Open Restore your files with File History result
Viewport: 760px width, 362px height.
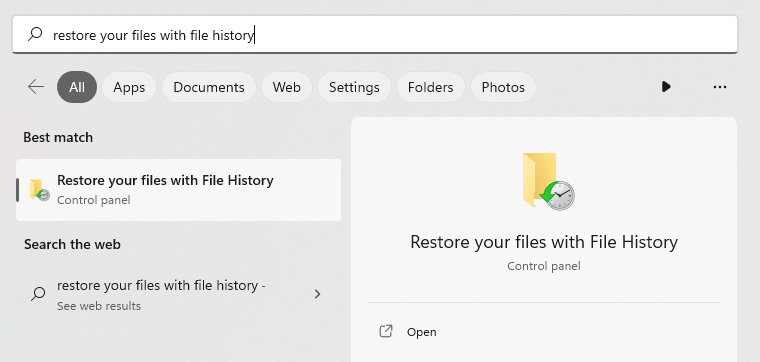tap(178, 190)
